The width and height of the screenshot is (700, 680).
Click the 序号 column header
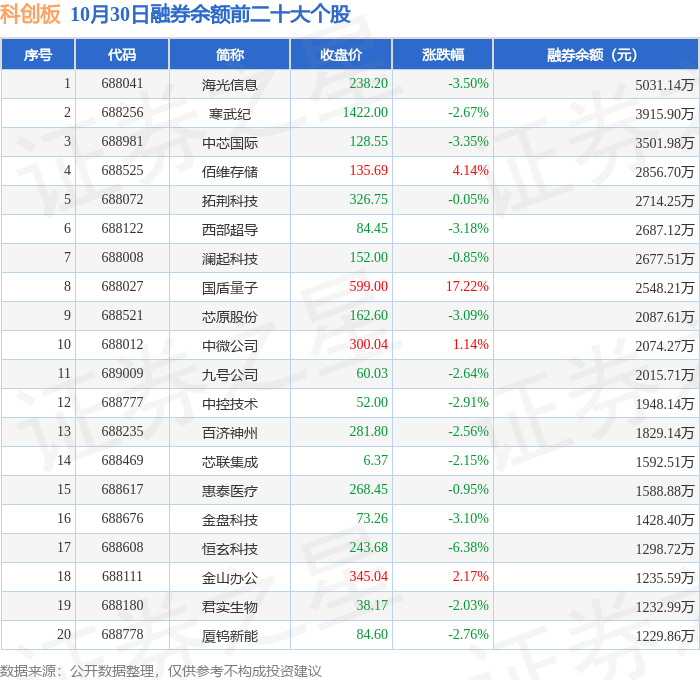(38, 54)
